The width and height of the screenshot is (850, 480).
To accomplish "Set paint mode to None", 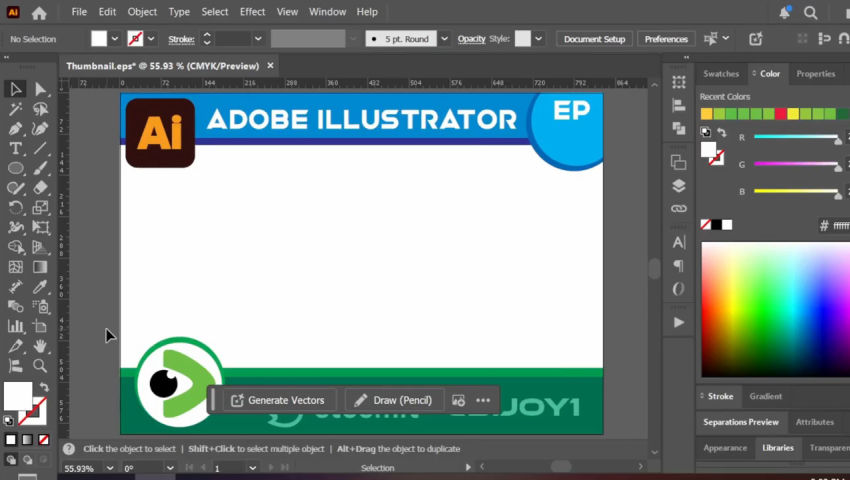I will click(43, 439).
